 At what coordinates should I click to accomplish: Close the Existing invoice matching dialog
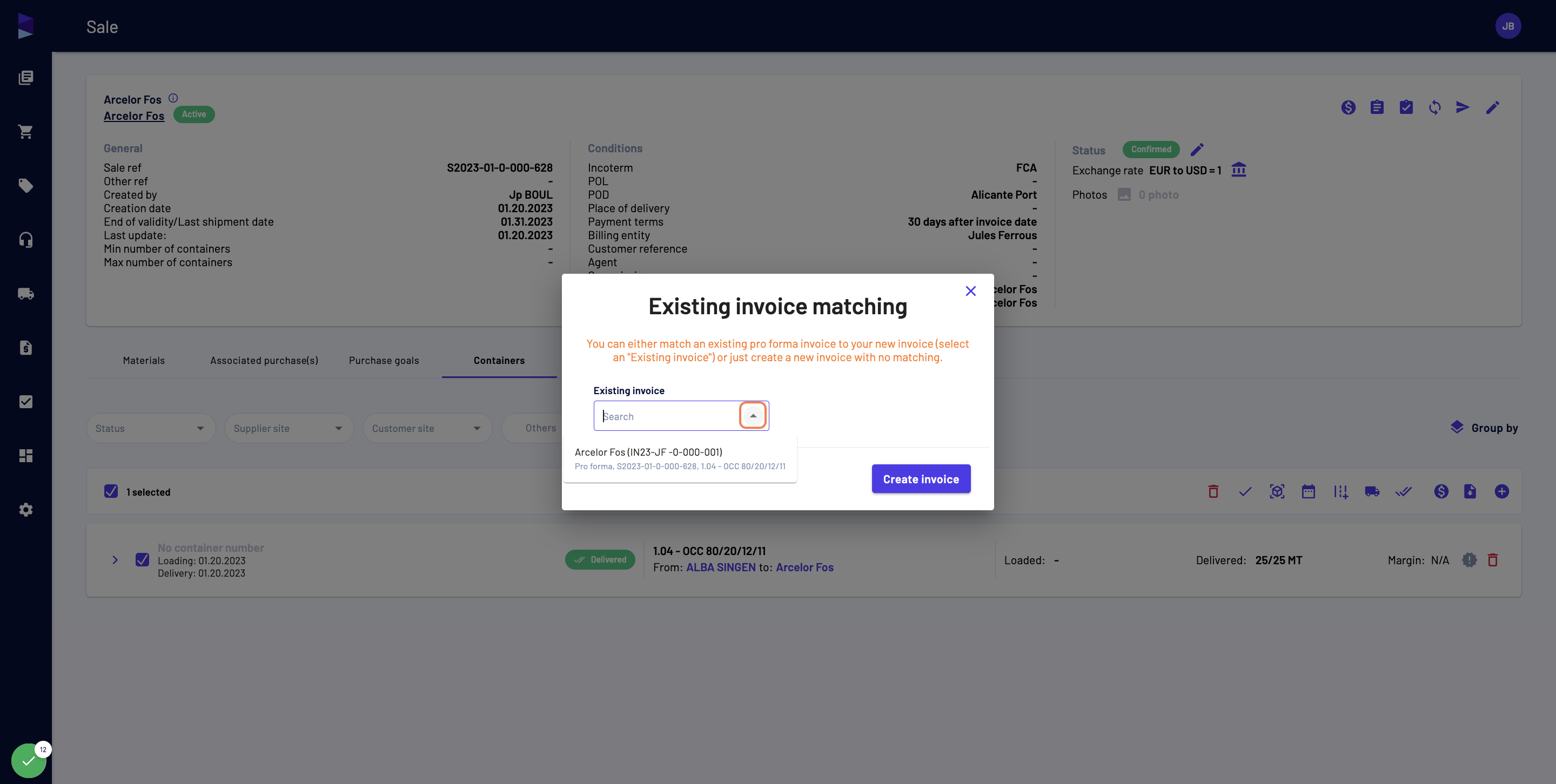click(x=971, y=291)
